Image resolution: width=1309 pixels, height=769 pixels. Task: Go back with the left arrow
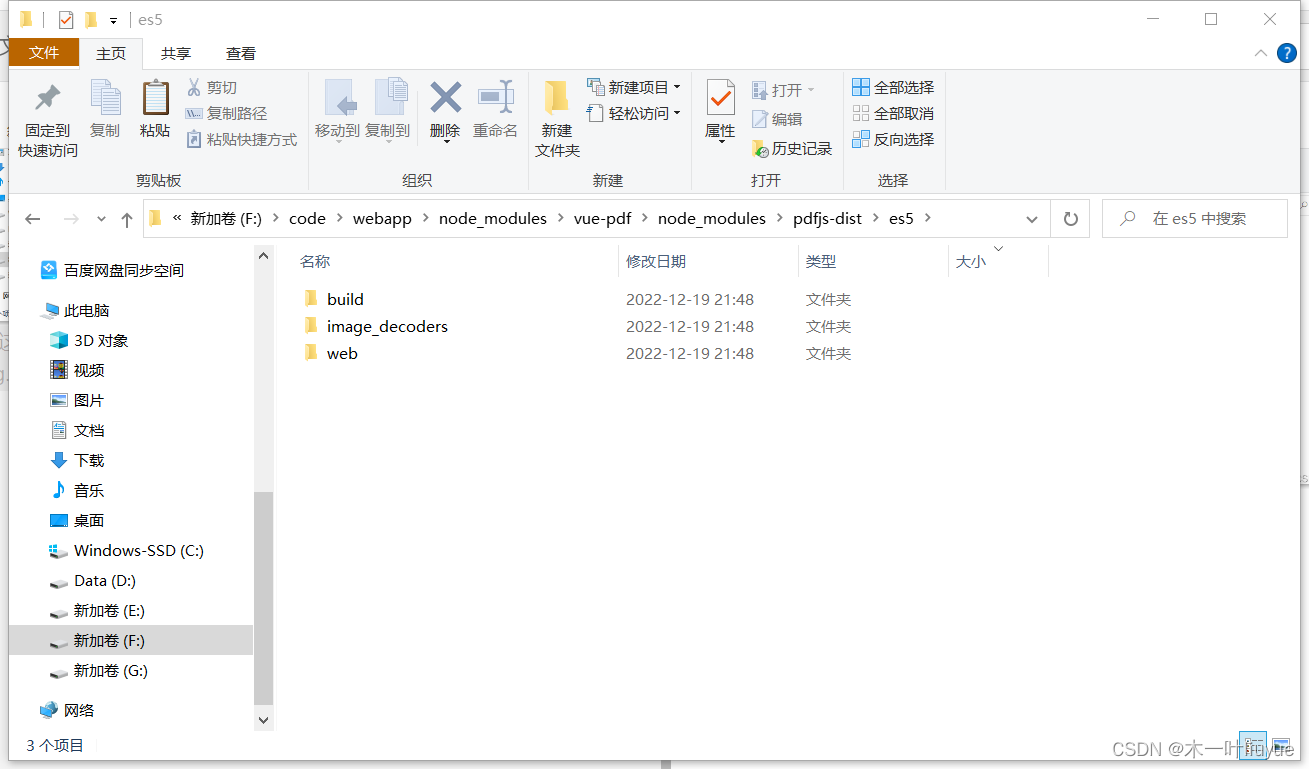[x=33, y=219]
